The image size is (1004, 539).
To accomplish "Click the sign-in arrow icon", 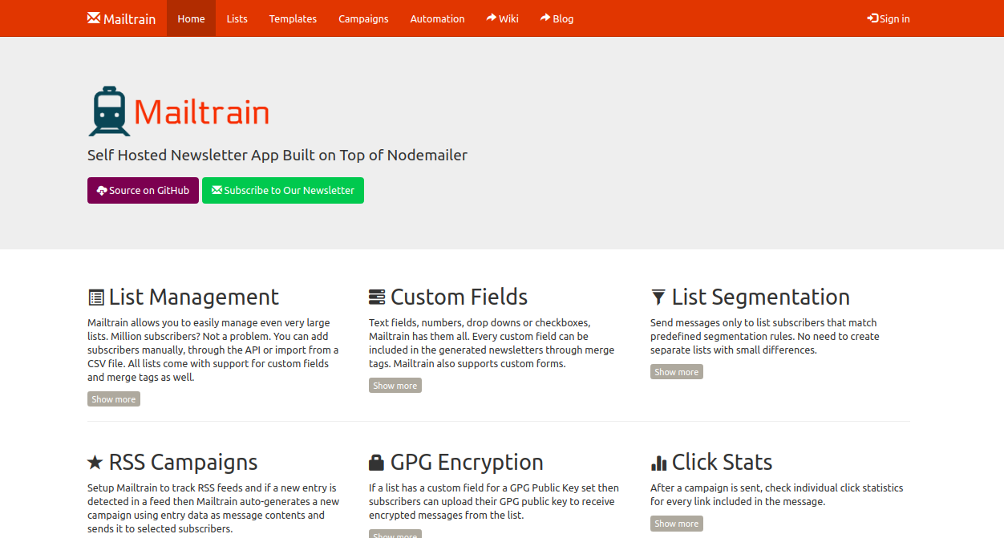I will coord(873,19).
